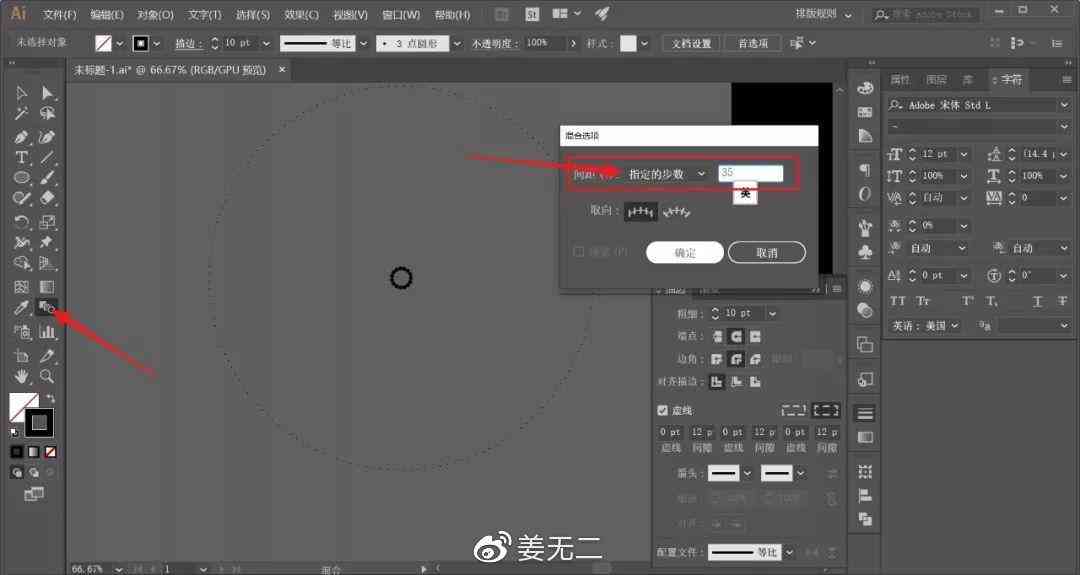Select the Eraser tool
1080x575 pixels.
pyautogui.click(x=47, y=198)
